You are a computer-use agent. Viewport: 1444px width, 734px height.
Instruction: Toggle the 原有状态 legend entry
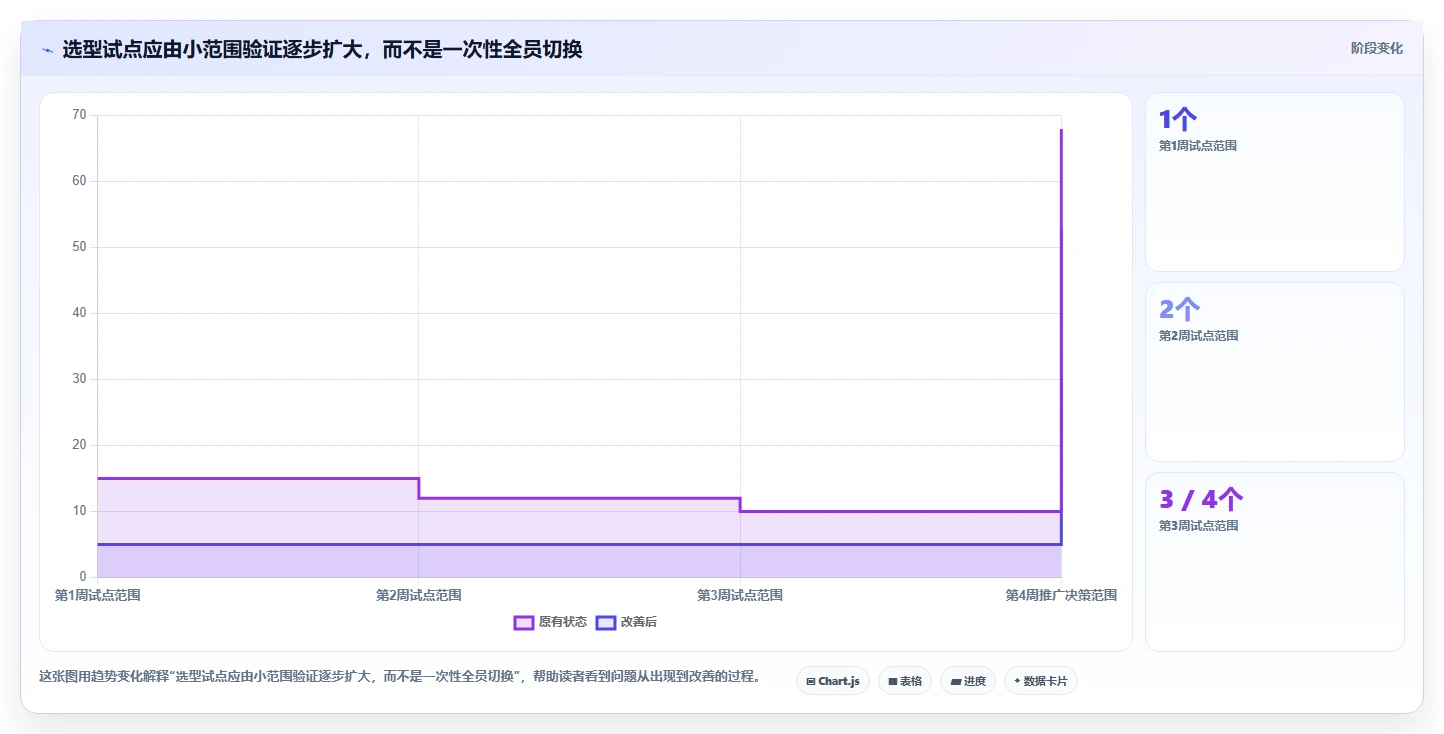pyautogui.click(x=550, y=622)
